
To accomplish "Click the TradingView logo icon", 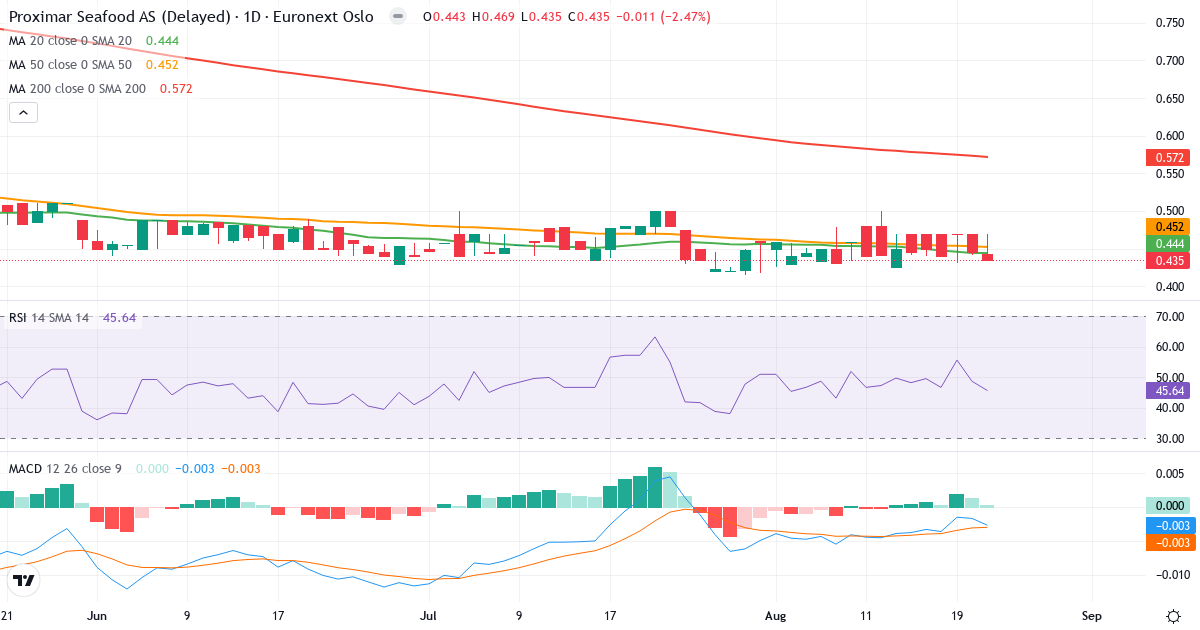I will [x=24, y=579].
